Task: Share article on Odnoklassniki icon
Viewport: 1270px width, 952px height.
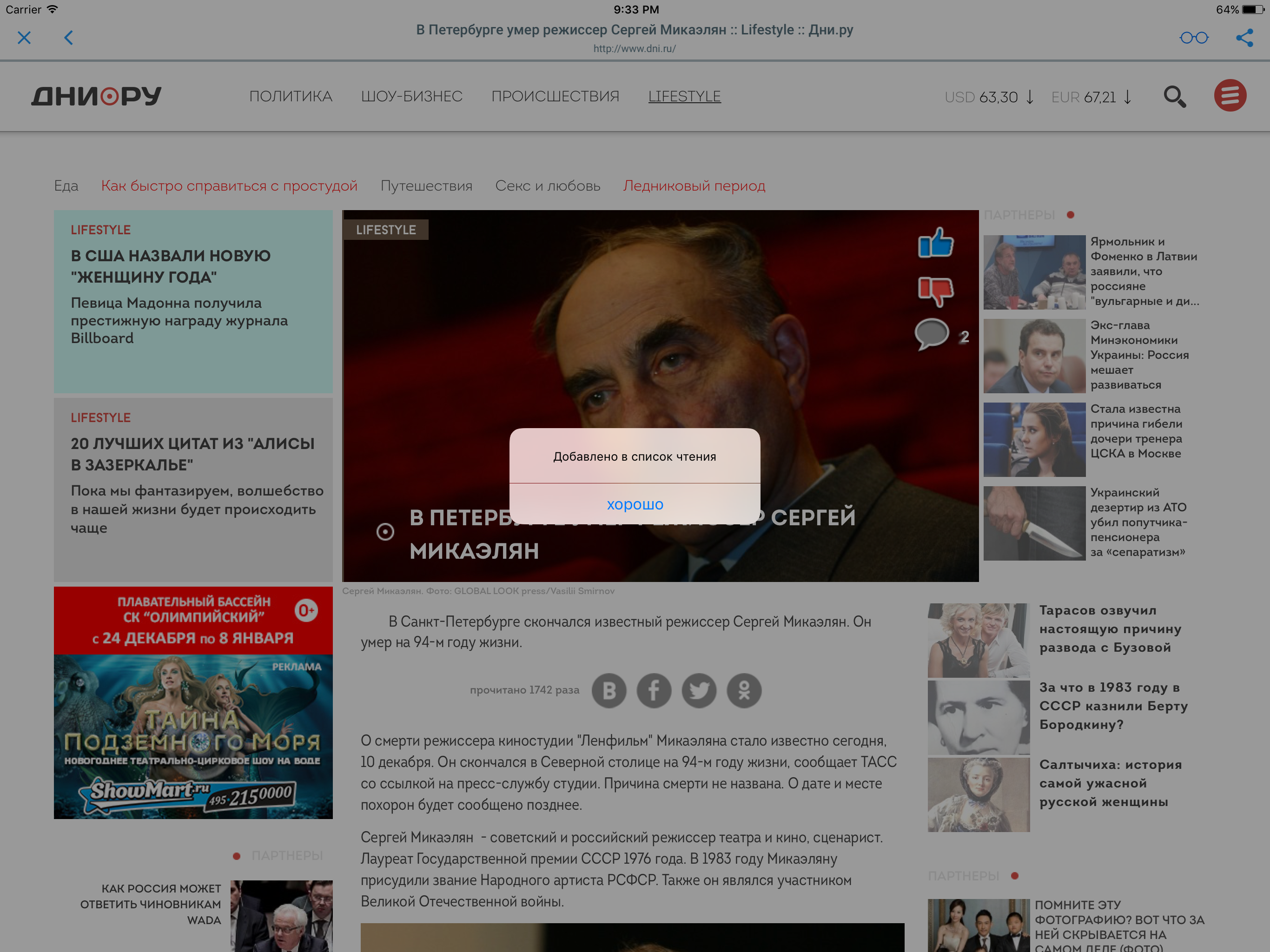Action: (744, 690)
